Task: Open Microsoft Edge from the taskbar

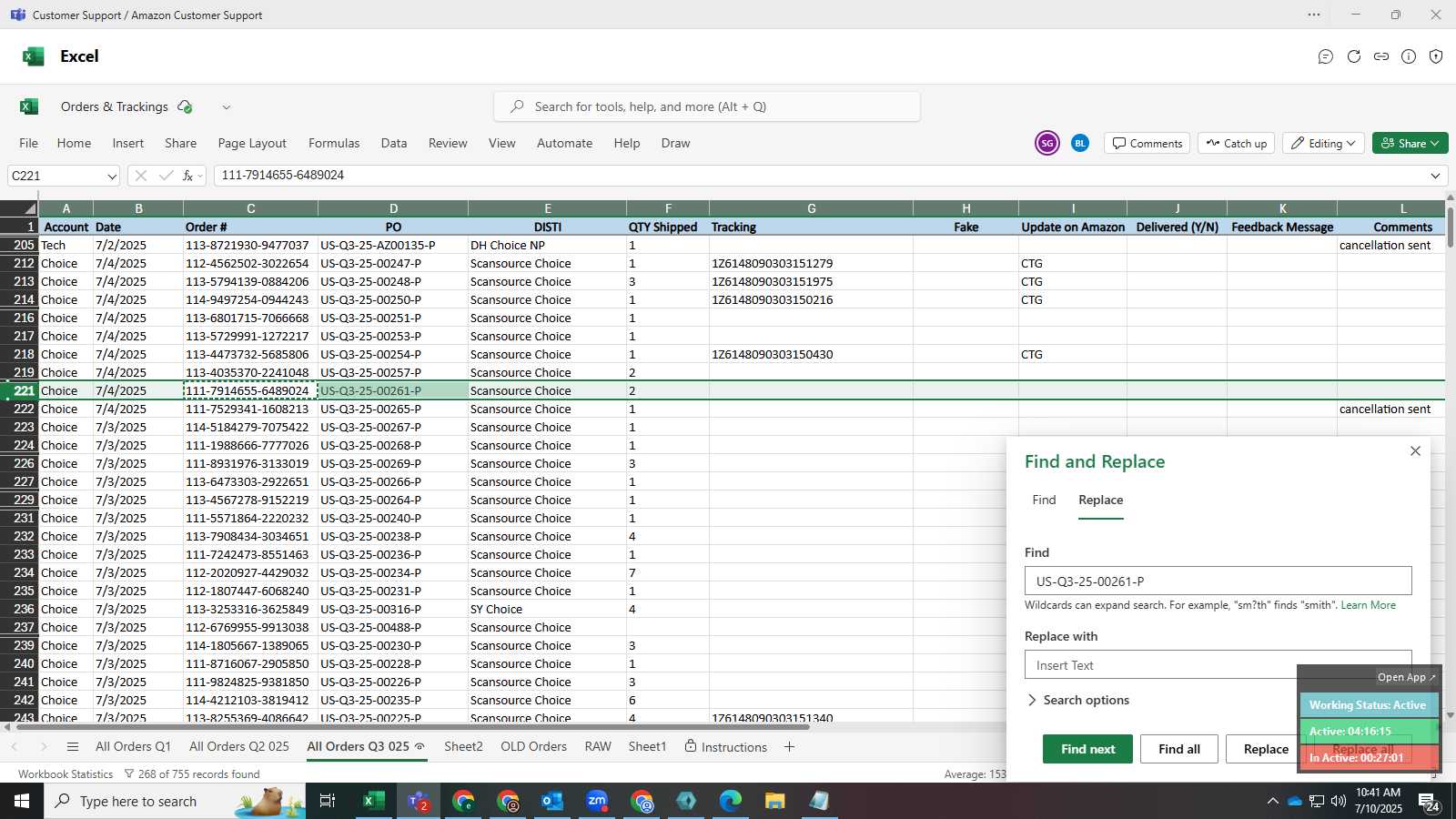Action: click(x=731, y=801)
